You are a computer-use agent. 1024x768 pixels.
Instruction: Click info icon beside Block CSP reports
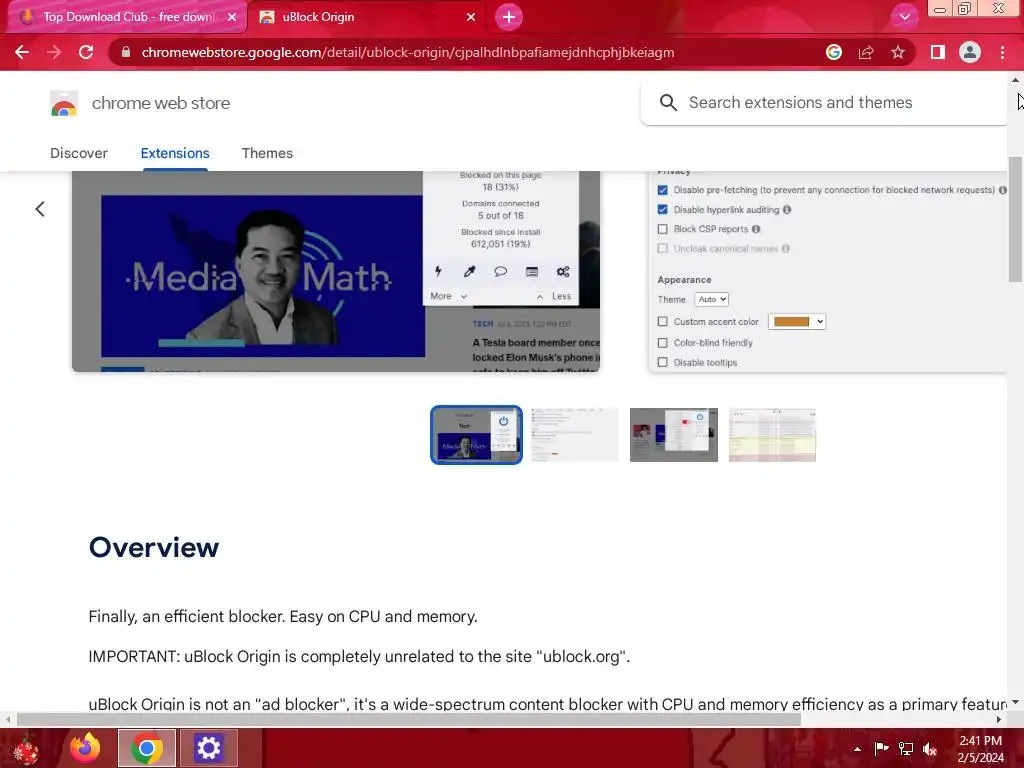[756, 229]
